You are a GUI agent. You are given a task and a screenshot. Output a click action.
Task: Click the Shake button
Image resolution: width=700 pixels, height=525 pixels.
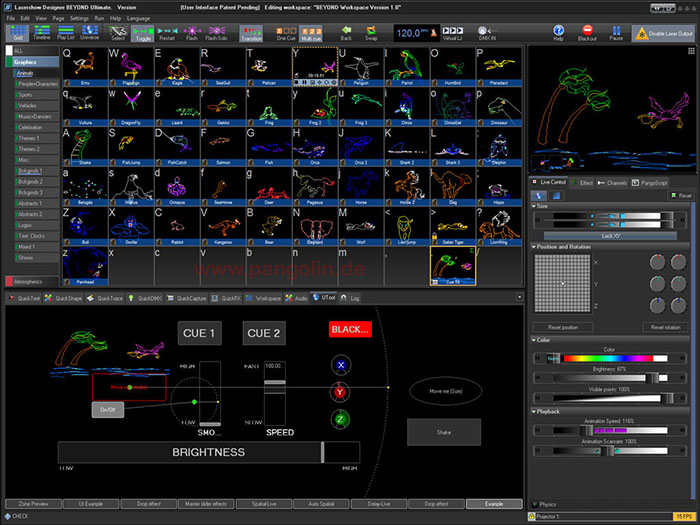coord(444,432)
